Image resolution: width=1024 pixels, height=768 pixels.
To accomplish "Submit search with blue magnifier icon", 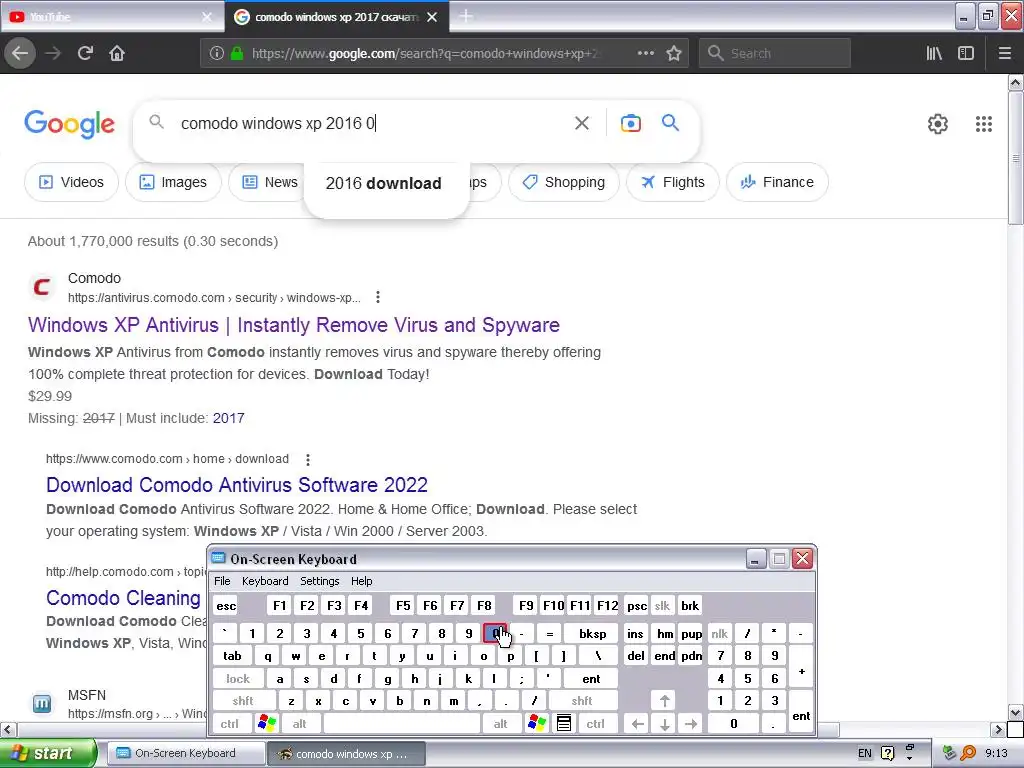I will pos(670,122).
